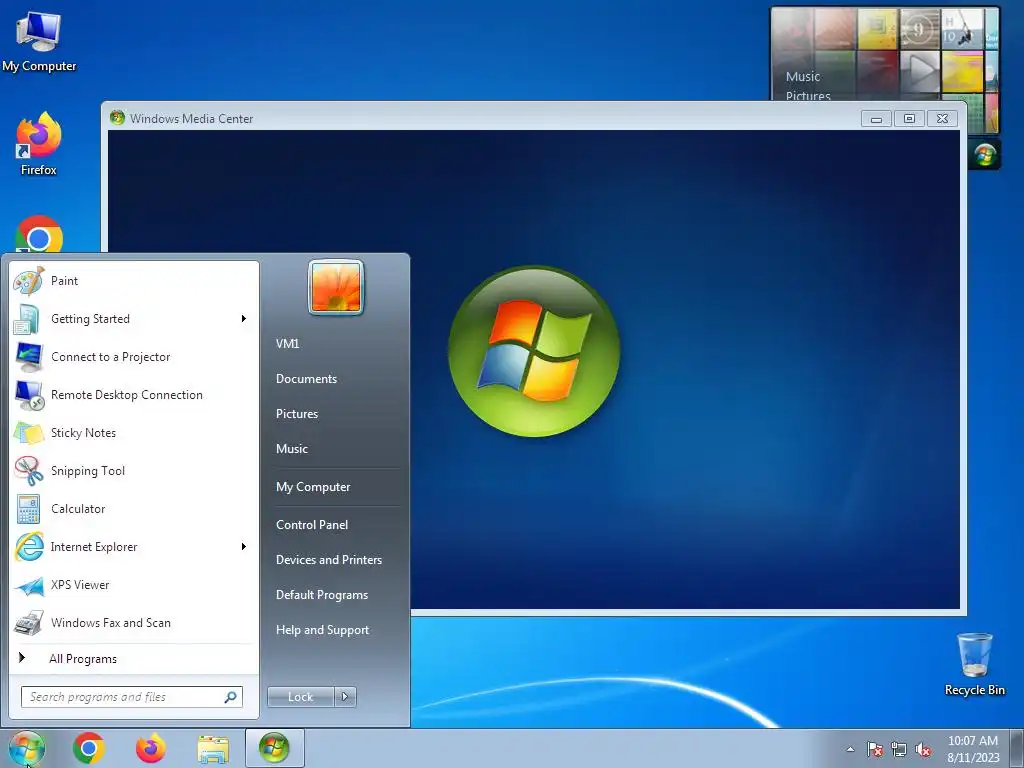Open Calculator from Start menu
This screenshot has height=768, width=1024.
(134, 509)
